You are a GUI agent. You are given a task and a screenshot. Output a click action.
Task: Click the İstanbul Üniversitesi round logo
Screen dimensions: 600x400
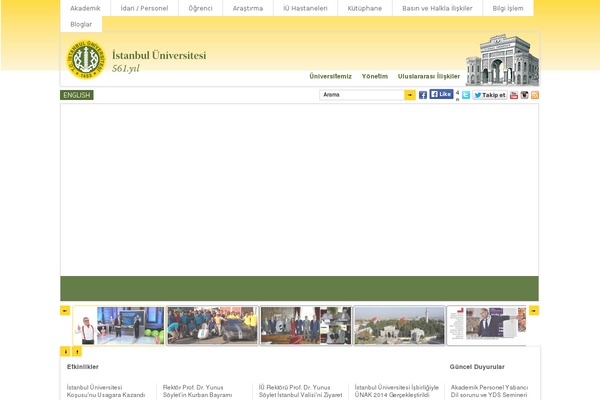point(86,60)
